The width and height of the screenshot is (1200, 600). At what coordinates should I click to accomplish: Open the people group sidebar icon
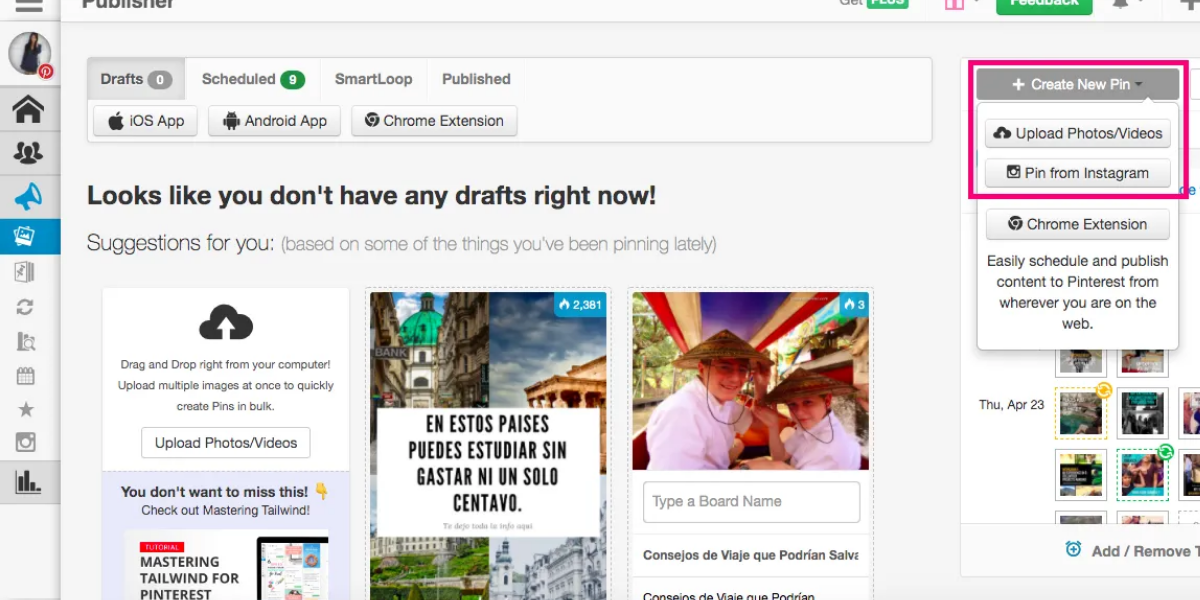(28, 153)
